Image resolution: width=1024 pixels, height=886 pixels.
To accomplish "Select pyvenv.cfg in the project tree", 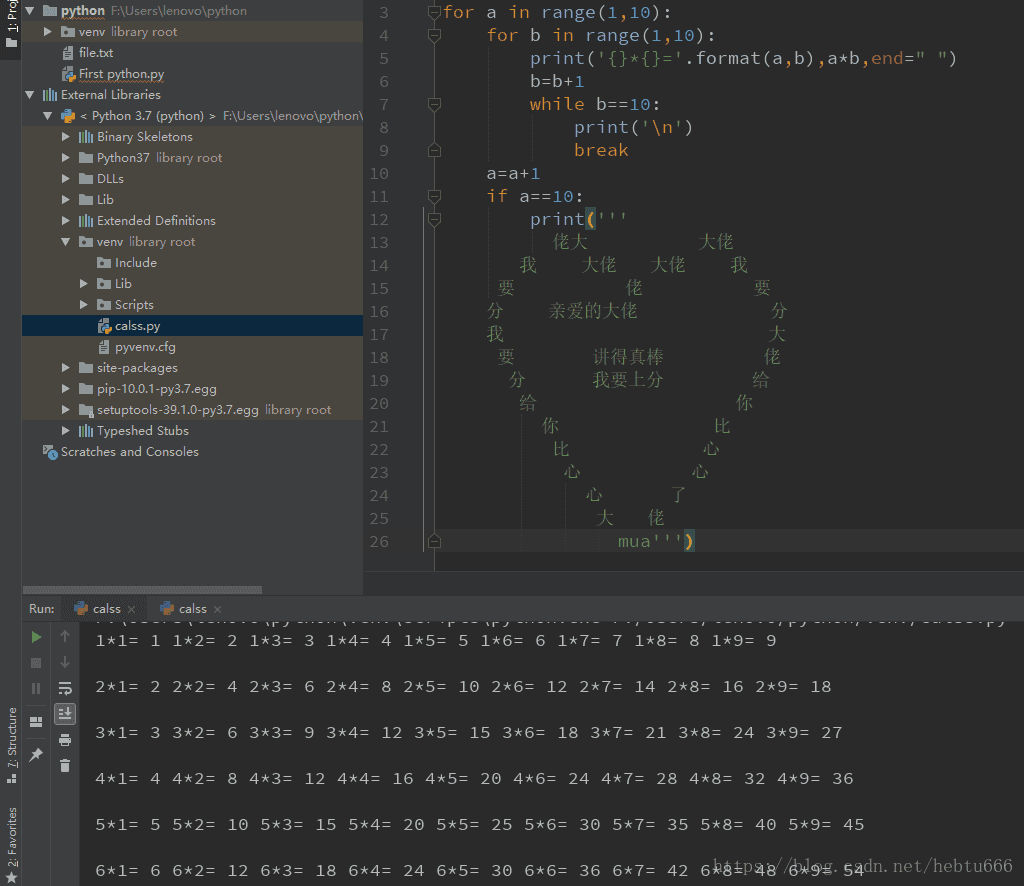I will tap(145, 347).
